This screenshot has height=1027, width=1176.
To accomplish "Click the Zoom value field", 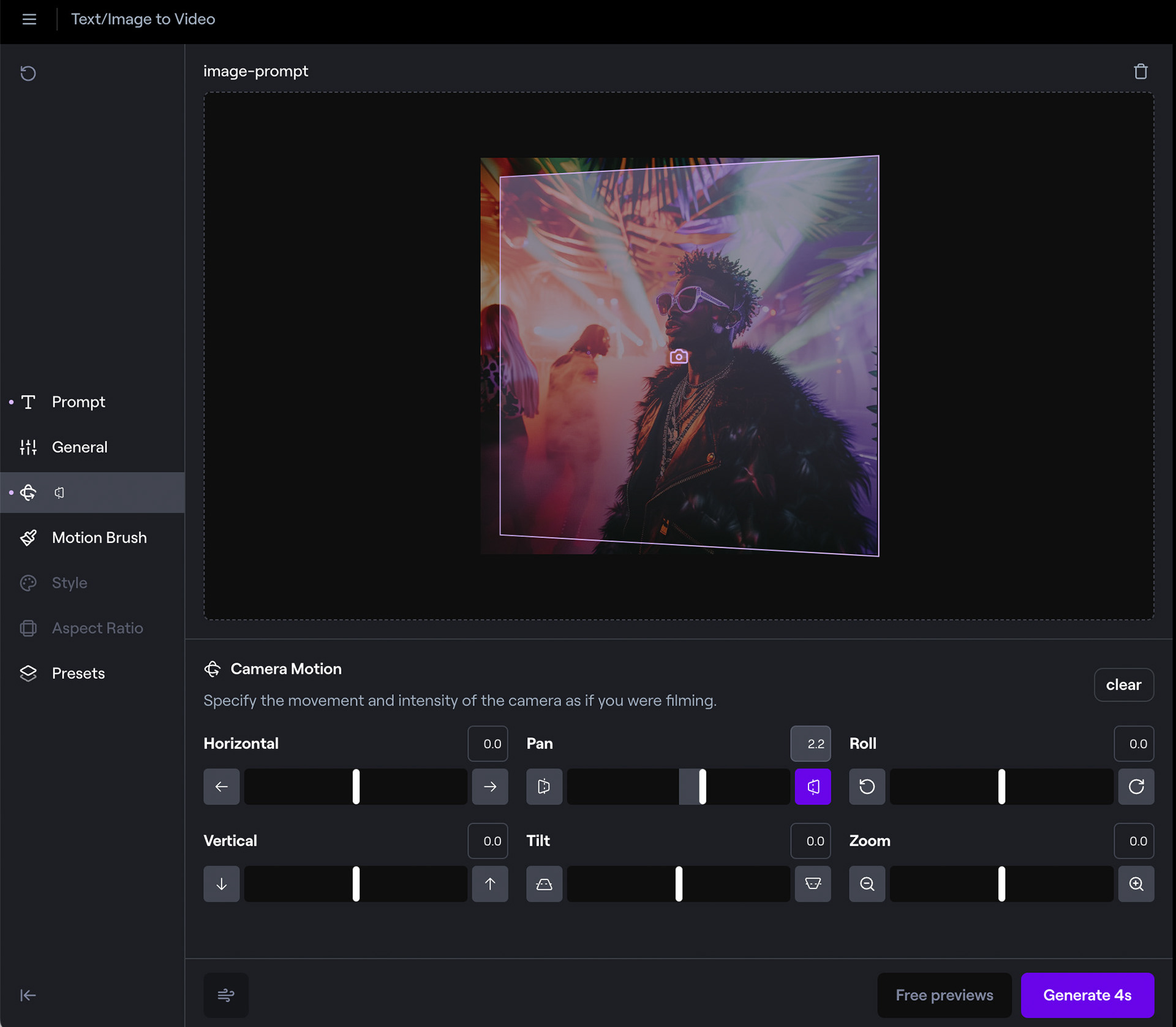I will [x=1134, y=841].
